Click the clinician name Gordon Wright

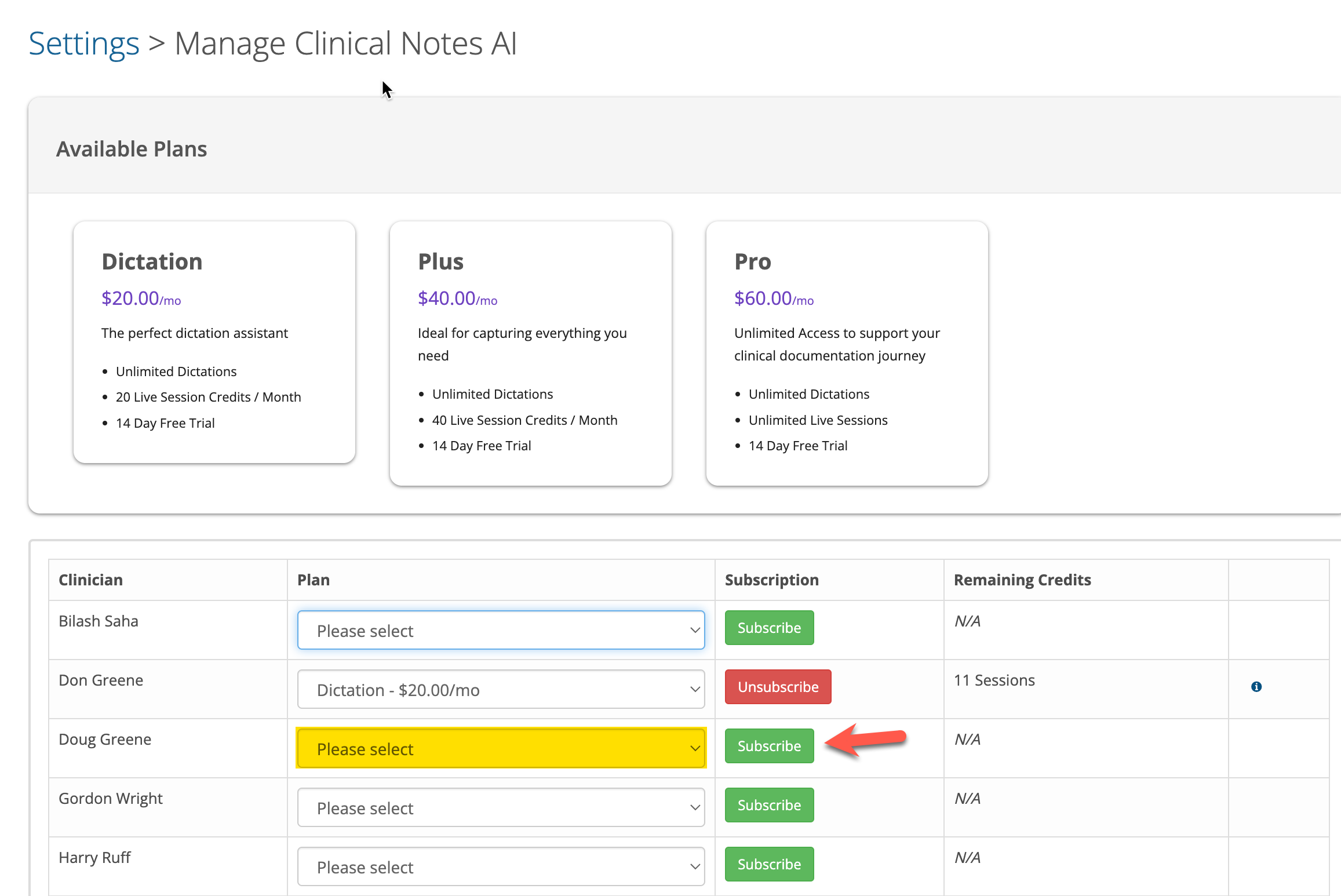click(x=111, y=799)
